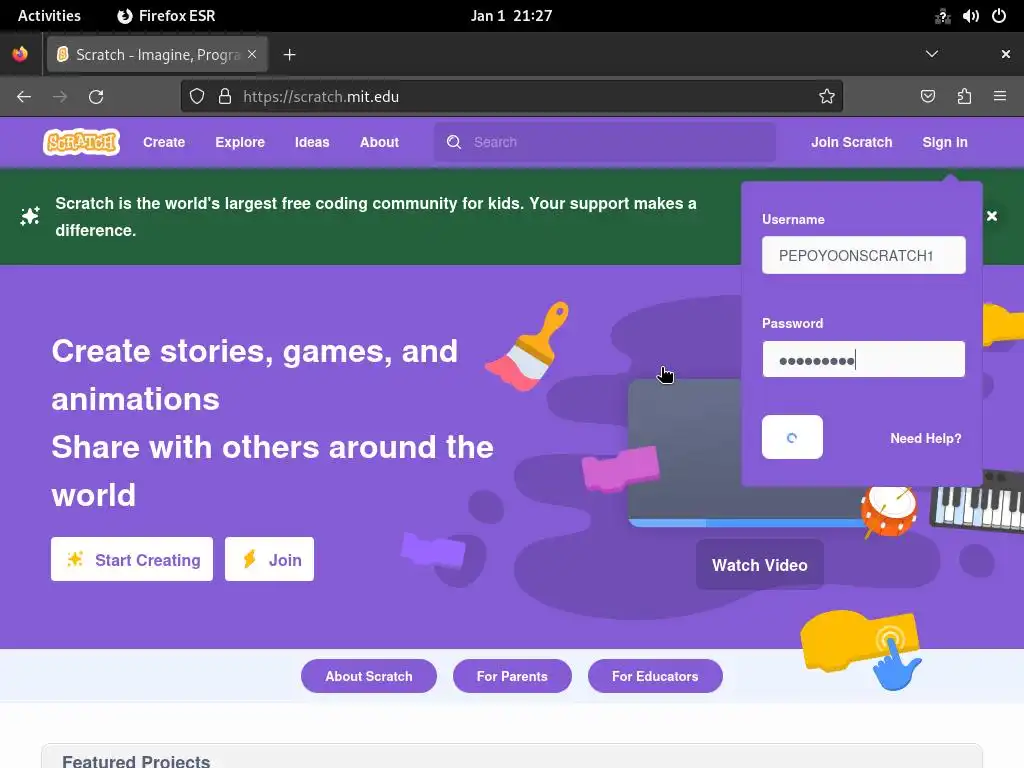The width and height of the screenshot is (1024, 768).
Task: Click network status icon in top bar
Action: coord(942,16)
